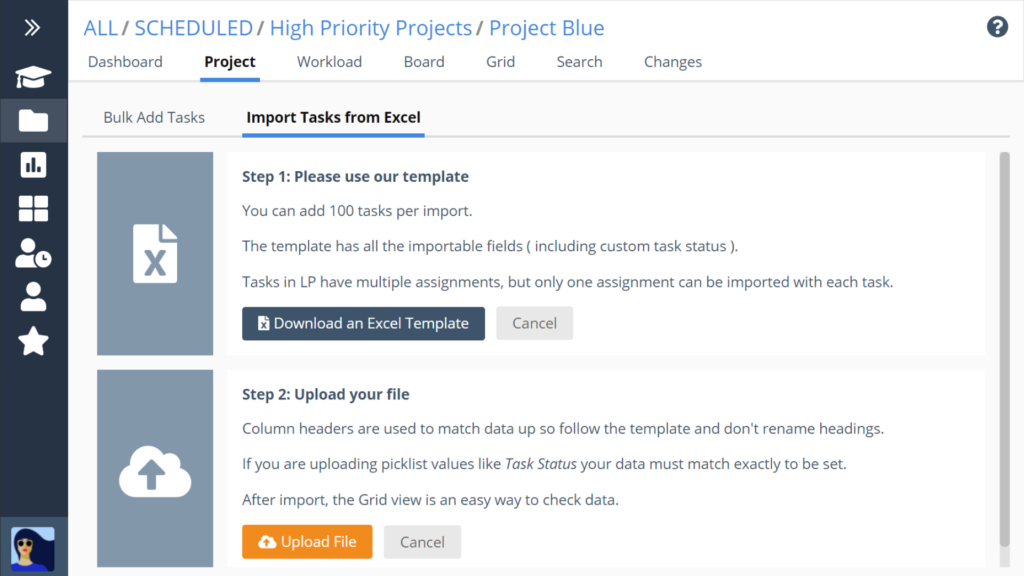
Task: Open the help question mark icon
Action: [997, 27]
